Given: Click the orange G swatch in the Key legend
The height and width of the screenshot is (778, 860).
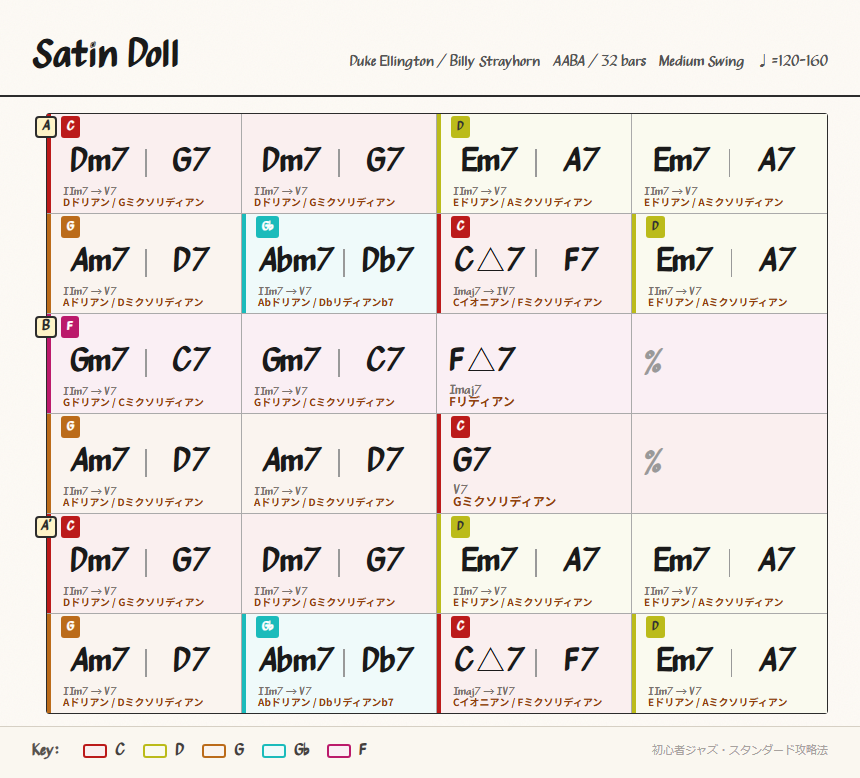Looking at the screenshot, I should click(214, 751).
